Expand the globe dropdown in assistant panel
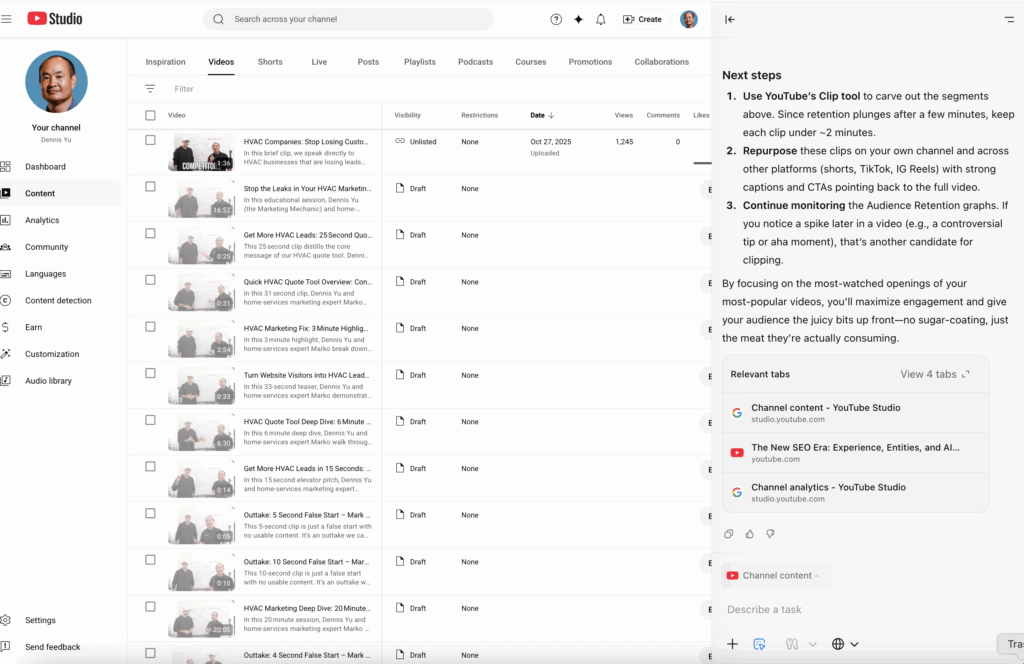Screen dimensions: 1024x664 coord(845,644)
